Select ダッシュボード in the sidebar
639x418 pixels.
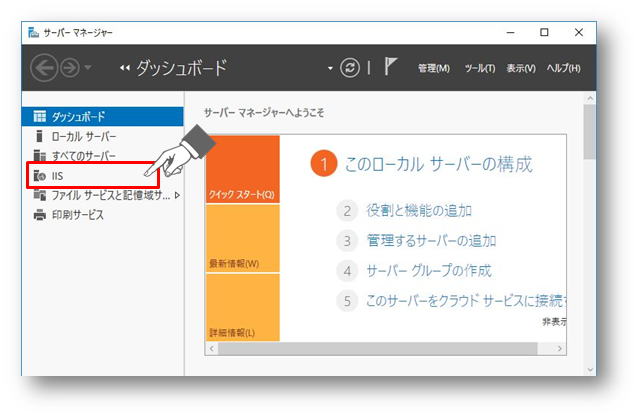(x=103, y=117)
